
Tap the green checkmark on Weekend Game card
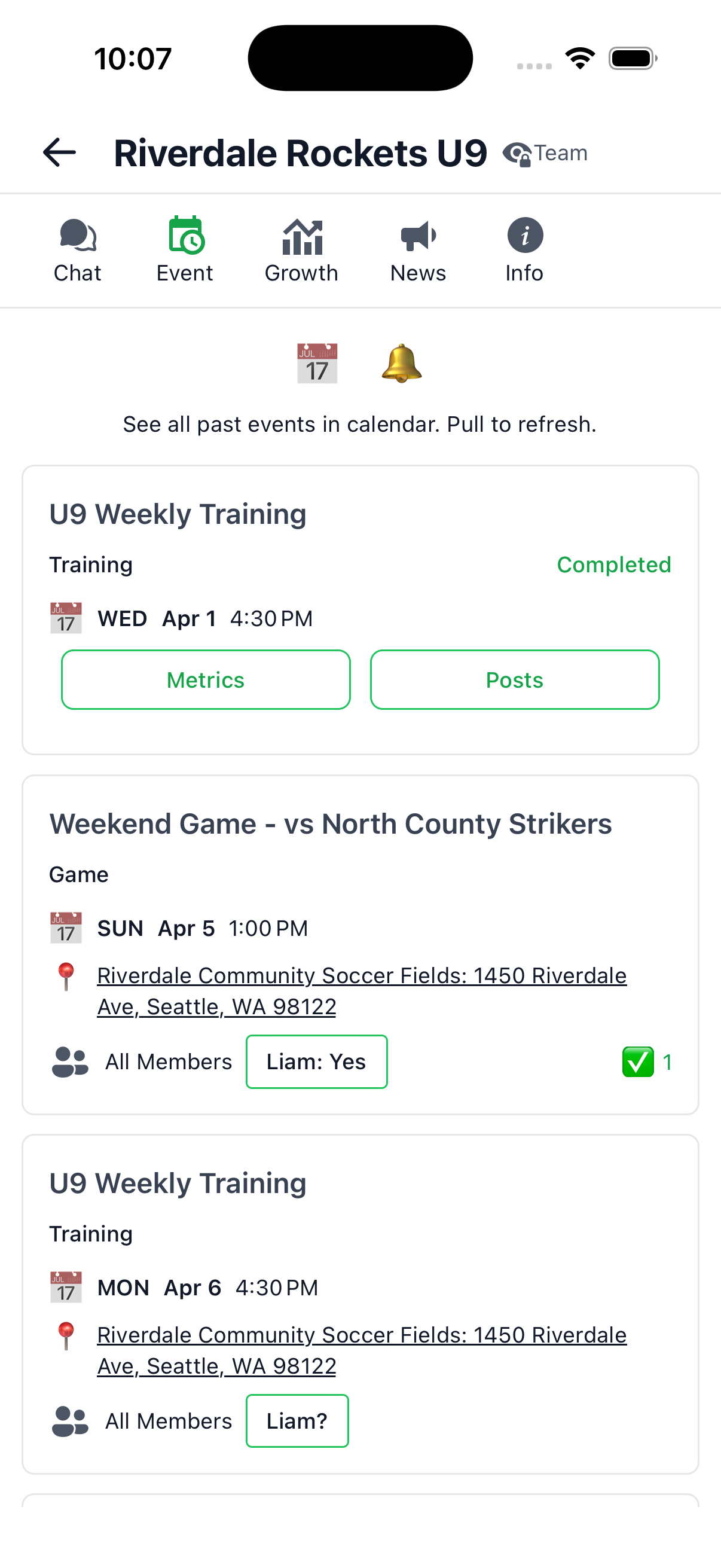click(x=638, y=1061)
